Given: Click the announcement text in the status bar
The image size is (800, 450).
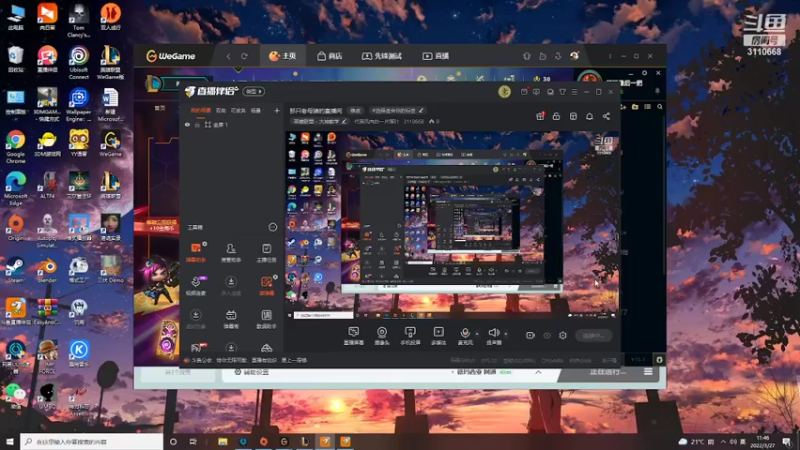Looking at the screenshot, I should pos(249,360).
